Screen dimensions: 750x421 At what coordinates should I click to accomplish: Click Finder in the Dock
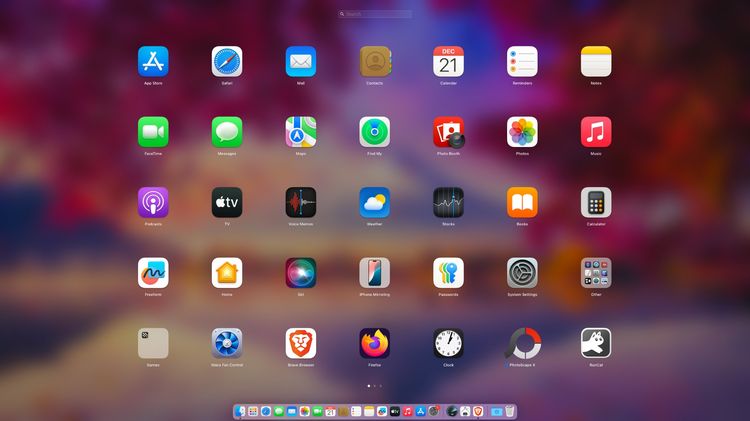(241, 411)
